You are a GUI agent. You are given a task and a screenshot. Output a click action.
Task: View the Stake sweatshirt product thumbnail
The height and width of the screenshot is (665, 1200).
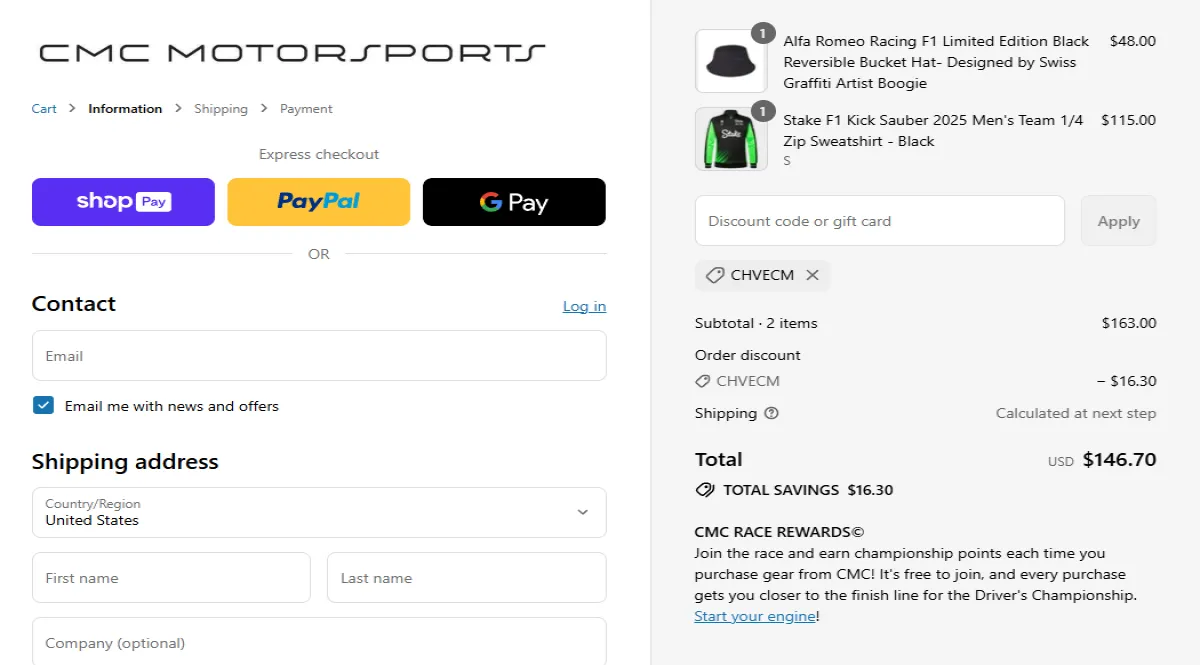(731, 139)
